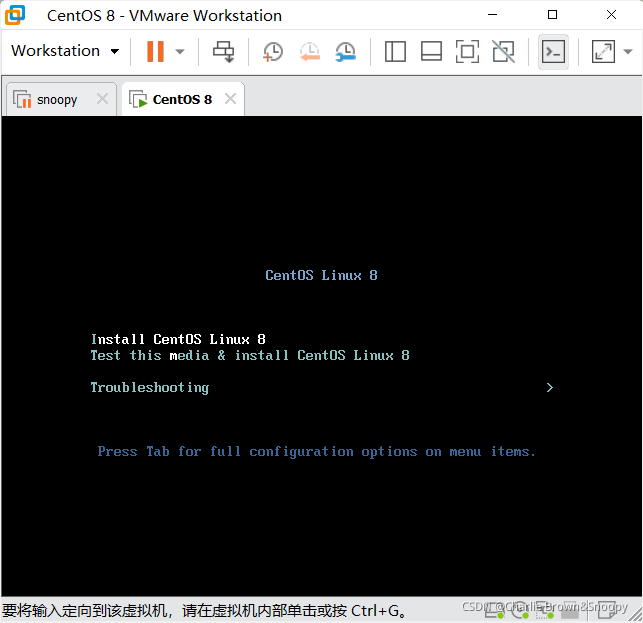Click the arrow next to Troubleshooting

[x=550, y=388]
